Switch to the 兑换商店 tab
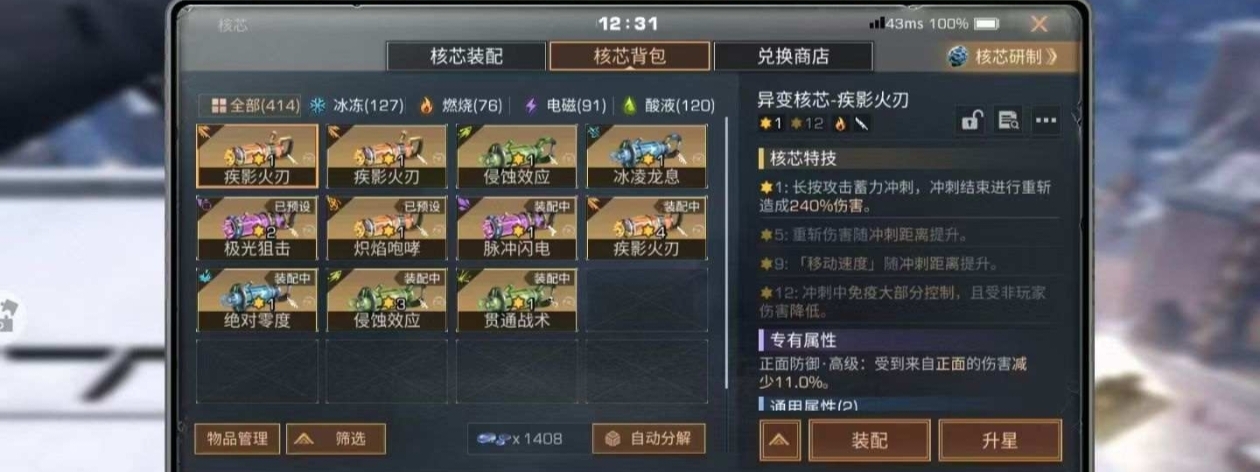The width and height of the screenshot is (1260, 472). 793,56
